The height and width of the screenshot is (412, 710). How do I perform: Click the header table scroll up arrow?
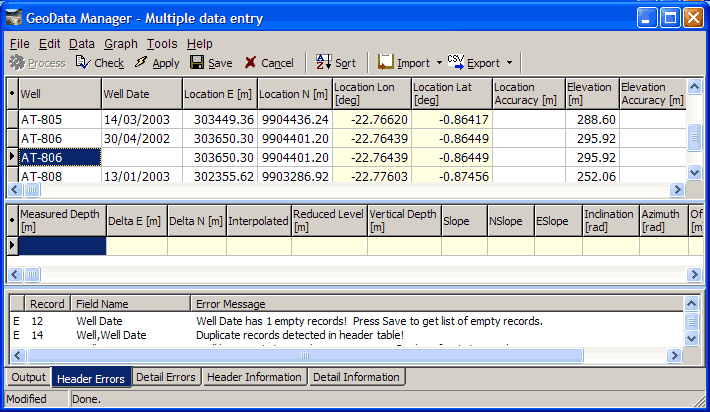click(x=694, y=86)
